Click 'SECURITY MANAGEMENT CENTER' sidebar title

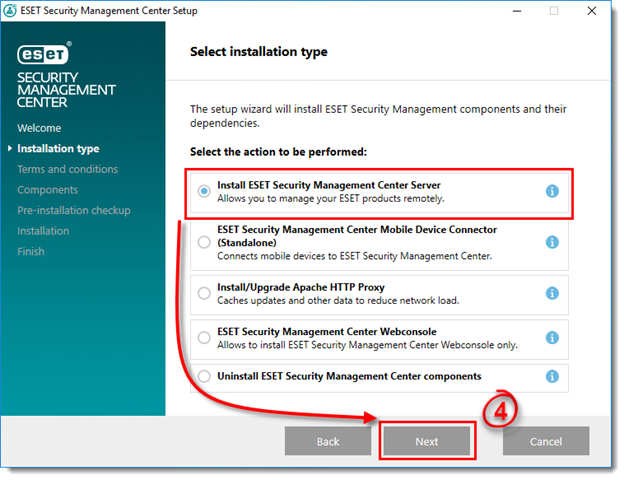(66, 90)
